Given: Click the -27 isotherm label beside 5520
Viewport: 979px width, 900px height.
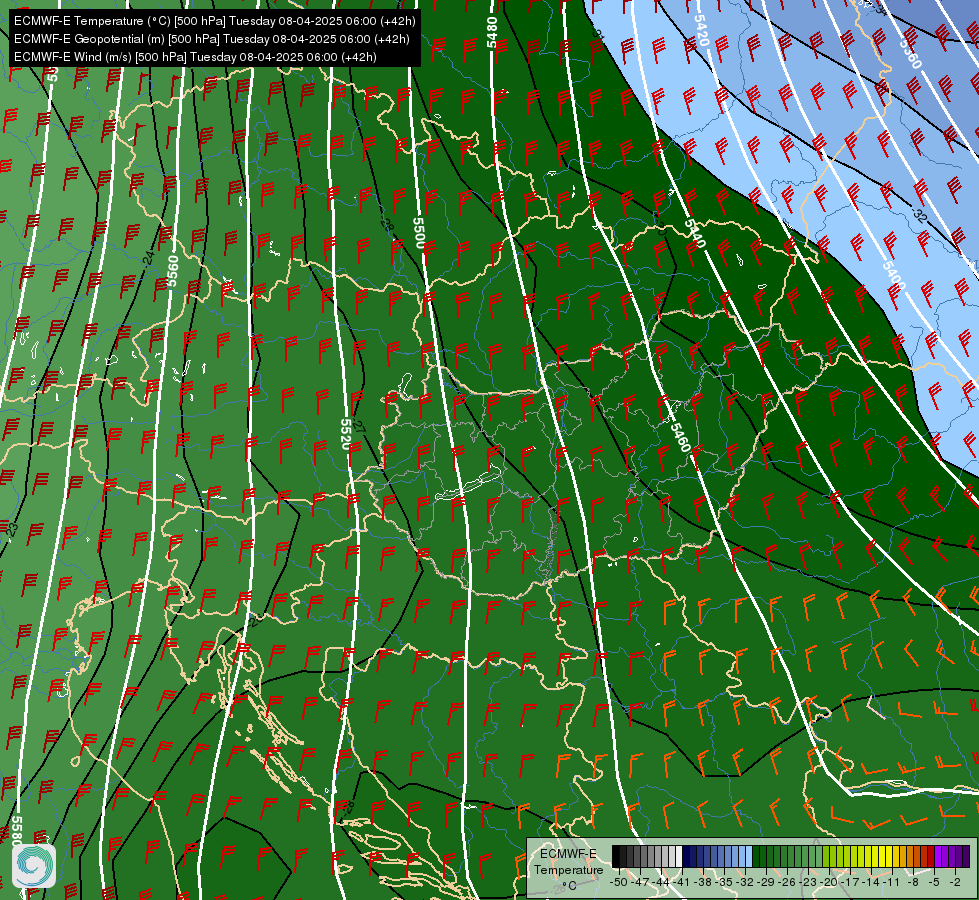Looking at the screenshot, I should [x=359, y=427].
